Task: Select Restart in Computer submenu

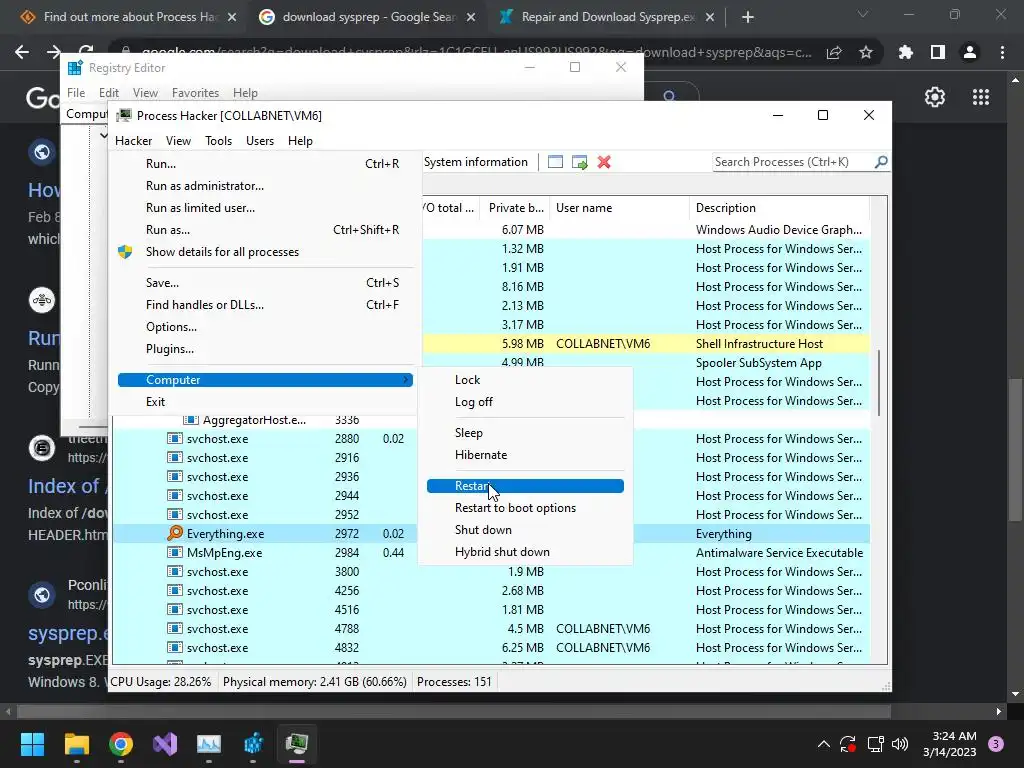Action: point(525,486)
